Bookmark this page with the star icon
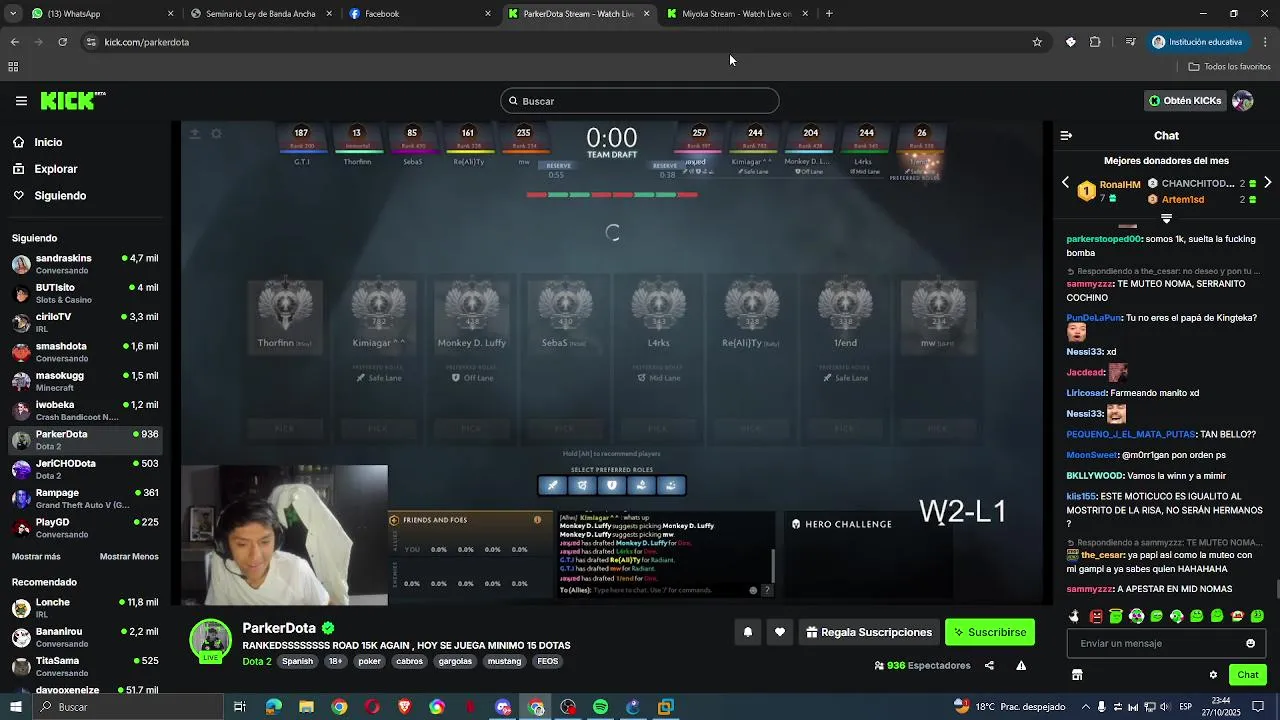Image resolution: width=1280 pixels, height=720 pixels. [1037, 42]
